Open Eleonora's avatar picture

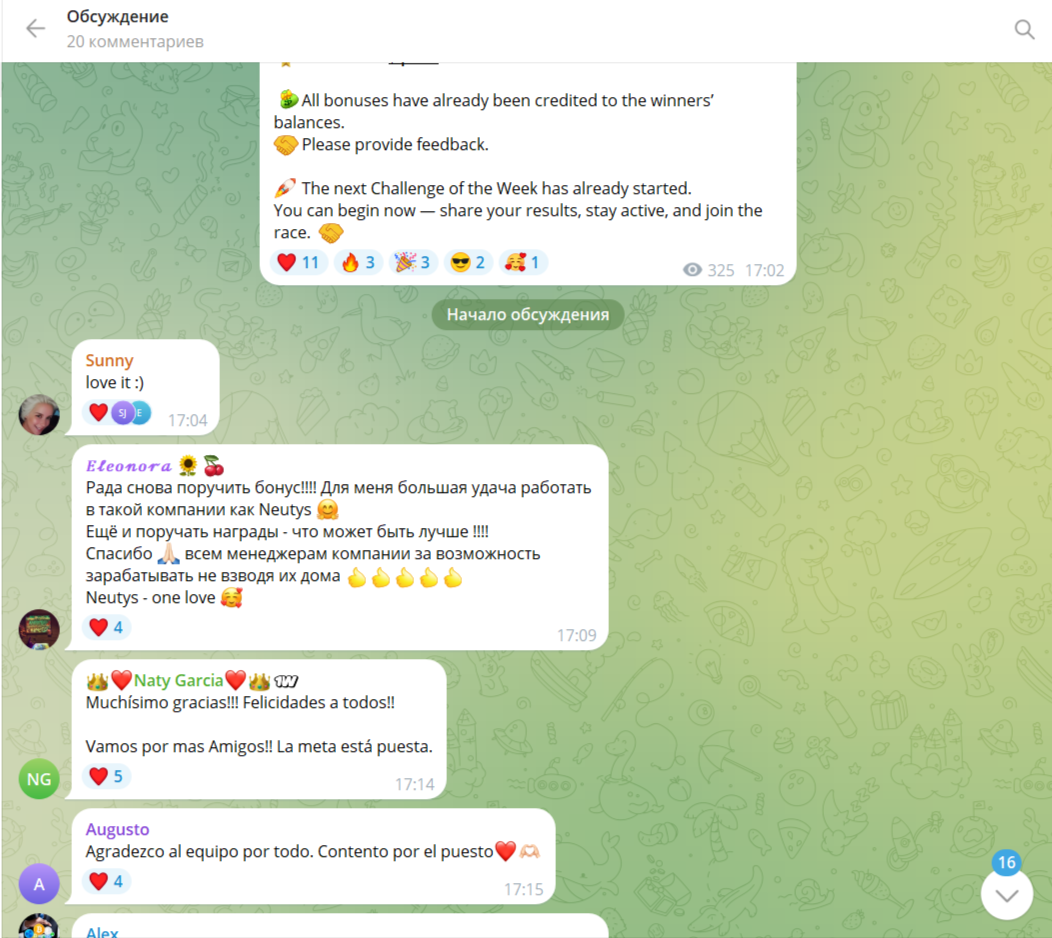[39, 629]
